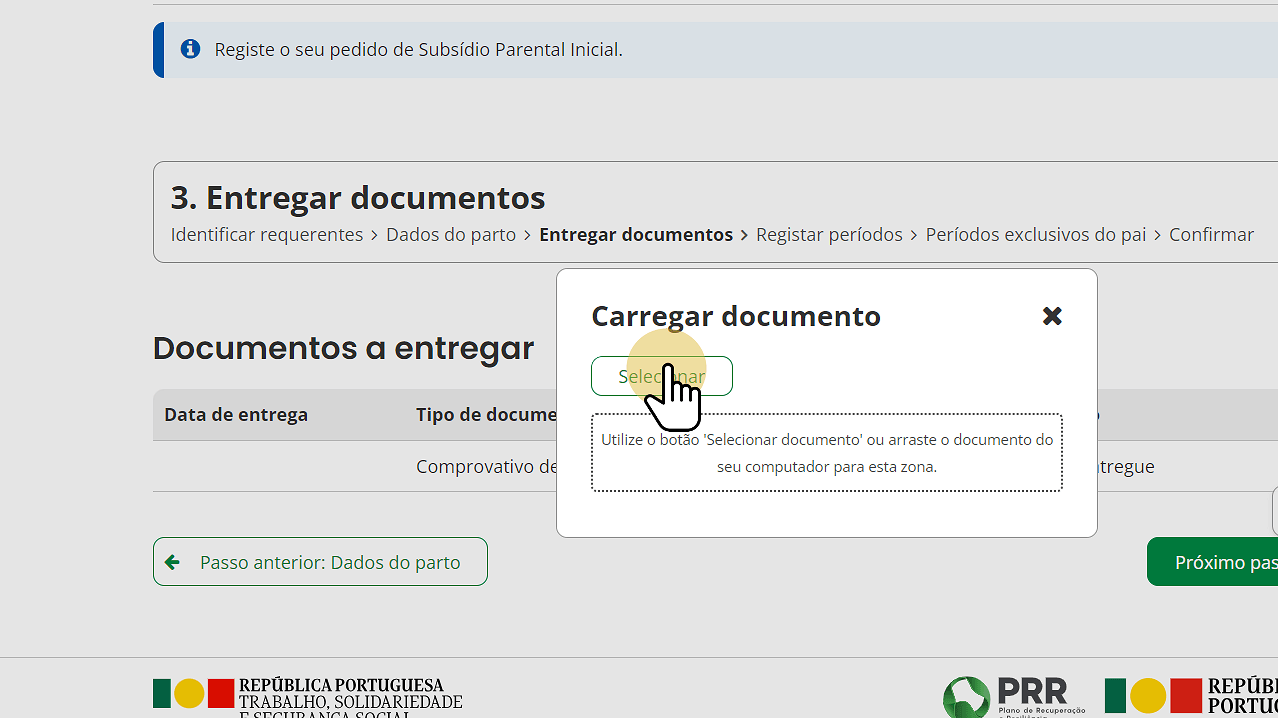Select the Dados do parto breadcrumb step

coord(450,234)
